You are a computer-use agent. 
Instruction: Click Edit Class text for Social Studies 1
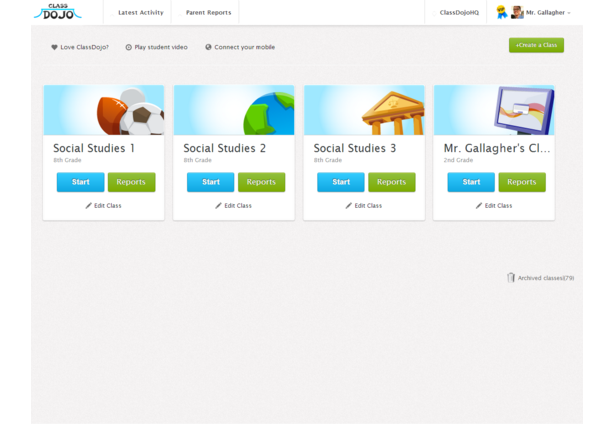pos(108,206)
